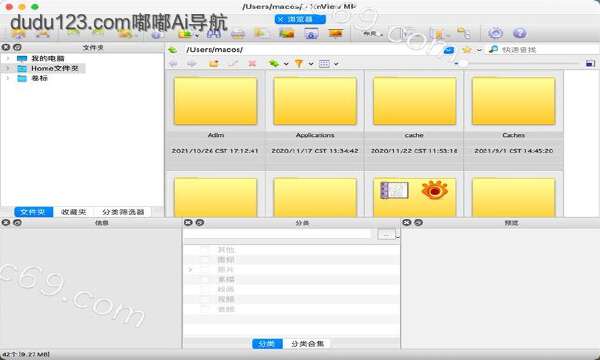Expand the 我的电脑 tree node
Image resolution: width=600 pixels, height=360 pixels.
point(8,59)
